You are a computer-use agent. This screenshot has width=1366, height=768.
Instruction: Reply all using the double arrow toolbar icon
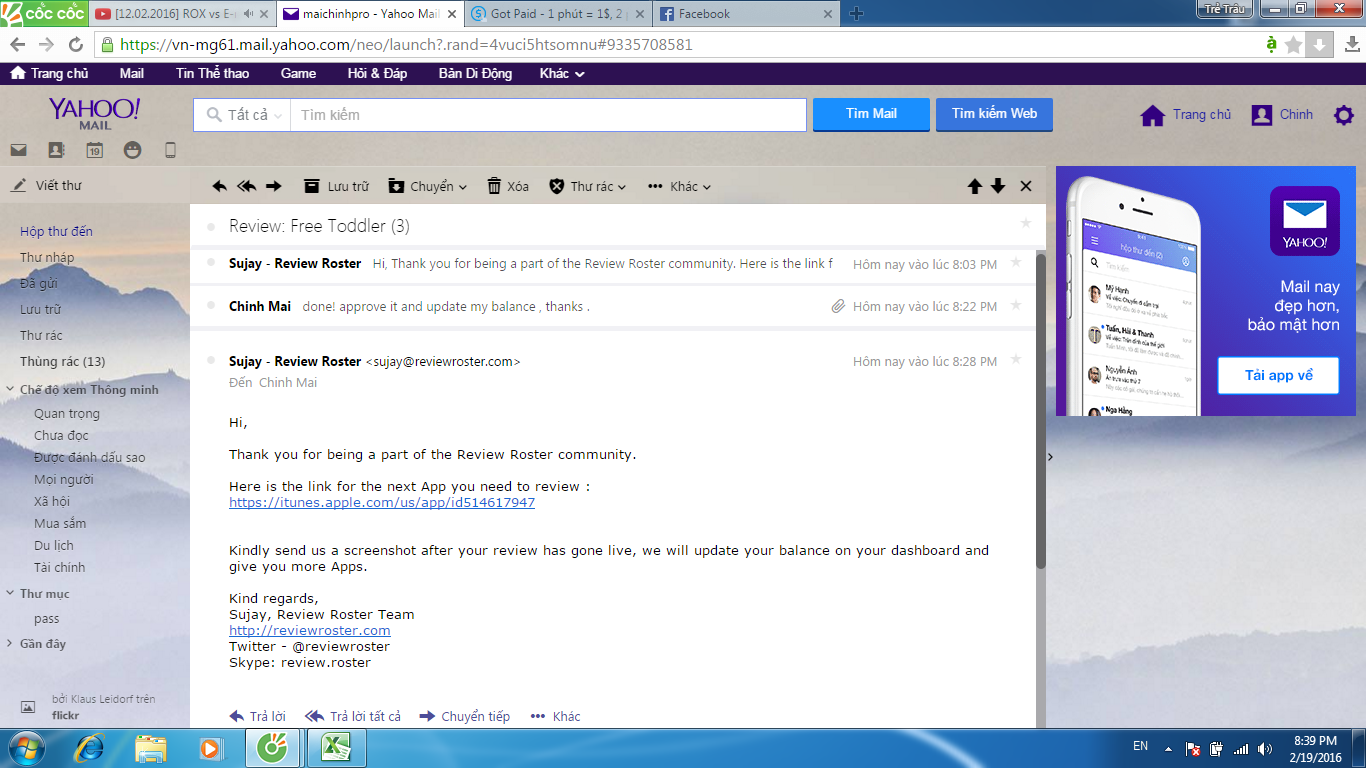pyautogui.click(x=246, y=186)
